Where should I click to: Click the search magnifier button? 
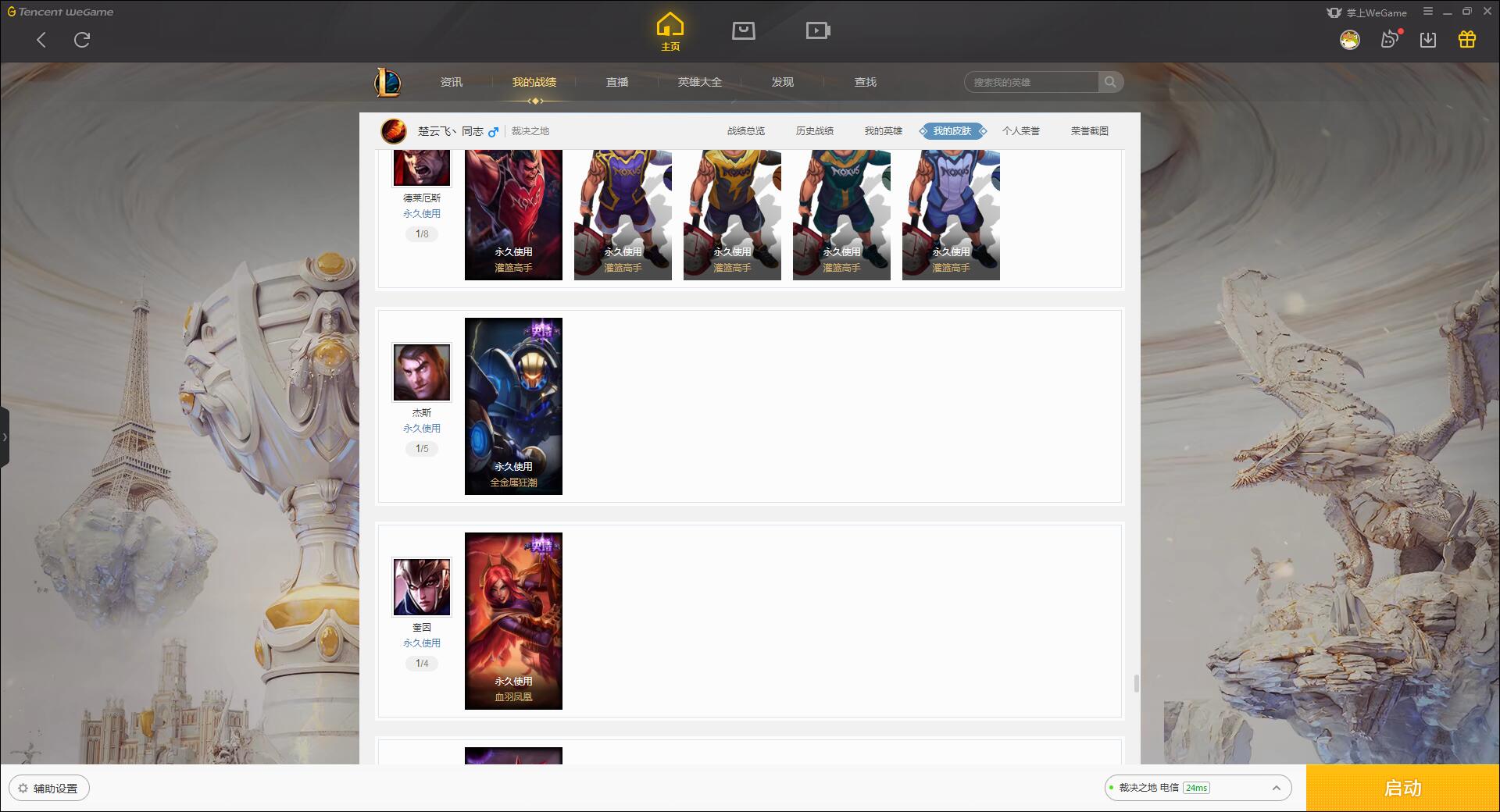click(x=1110, y=82)
